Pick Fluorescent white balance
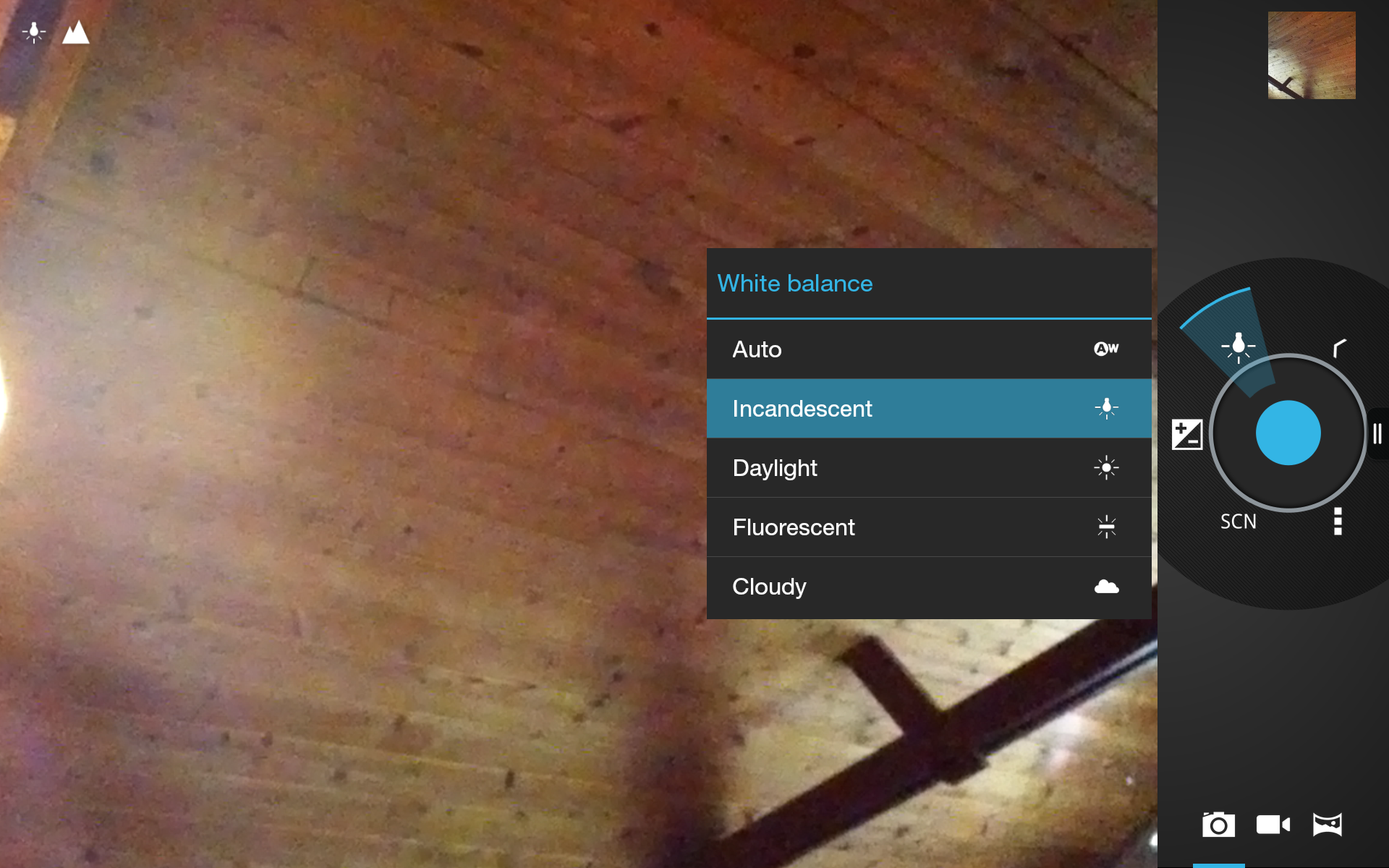Screen dimensions: 1389x868 928,527
